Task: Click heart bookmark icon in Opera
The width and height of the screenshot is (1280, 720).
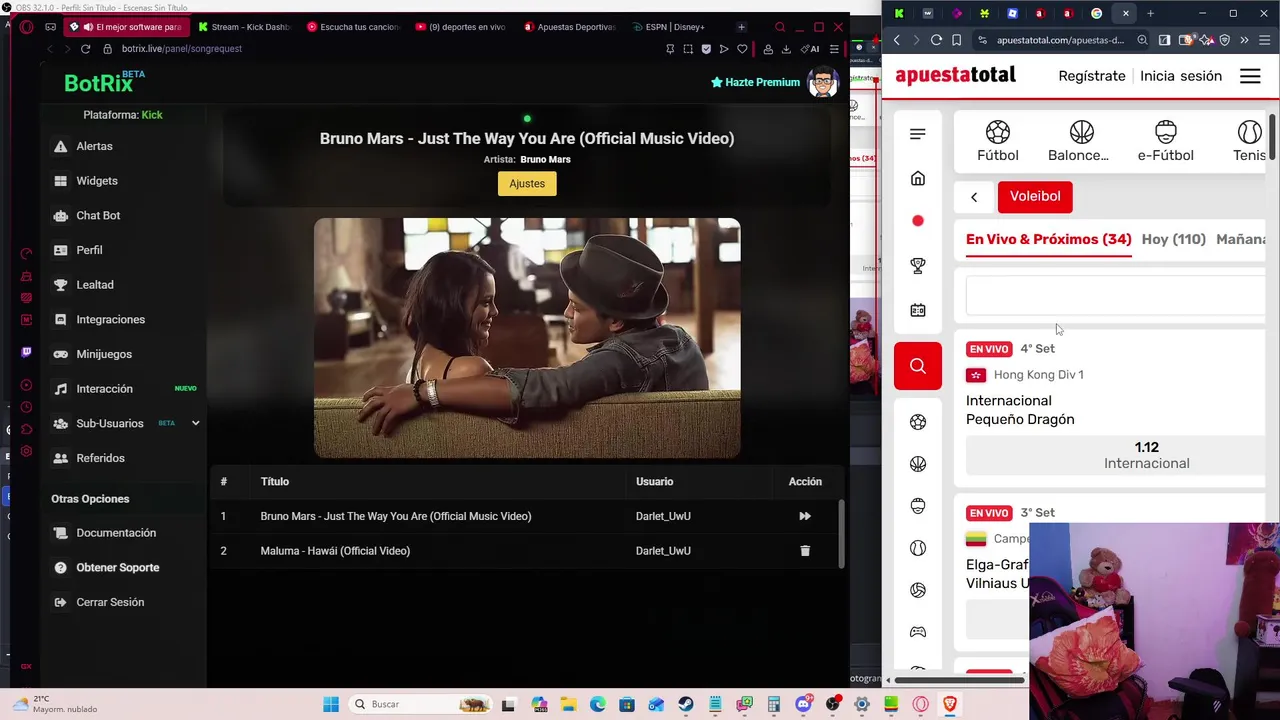Action: point(742,49)
